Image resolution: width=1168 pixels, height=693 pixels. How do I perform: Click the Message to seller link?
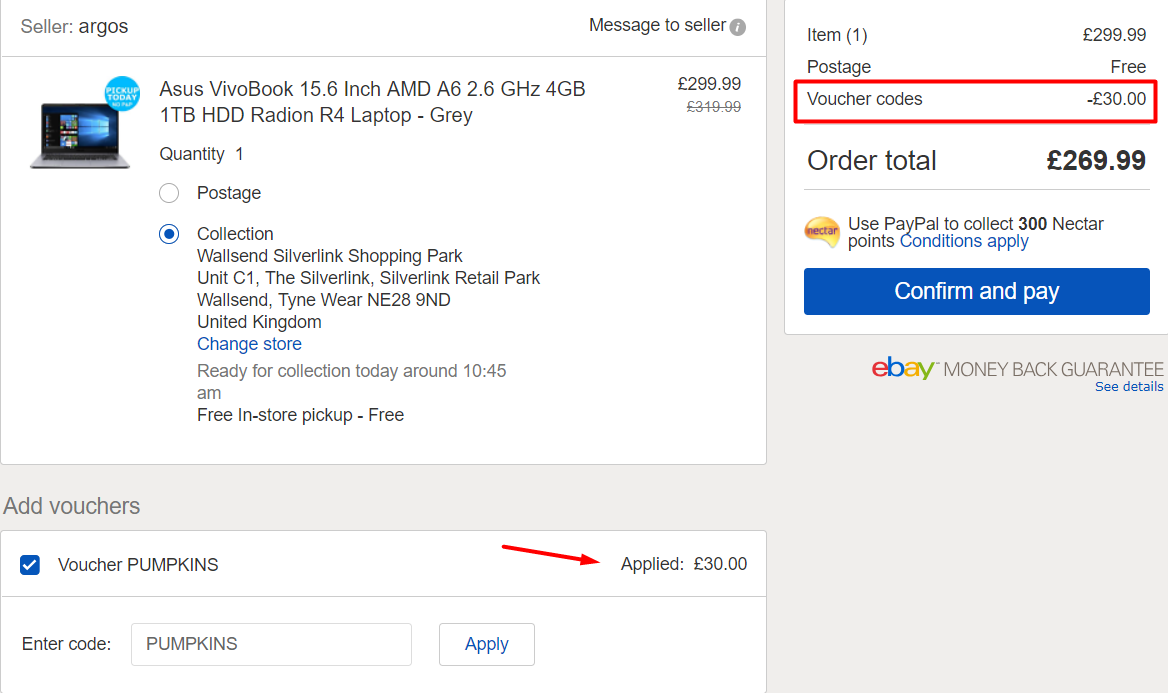click(657, 25)
